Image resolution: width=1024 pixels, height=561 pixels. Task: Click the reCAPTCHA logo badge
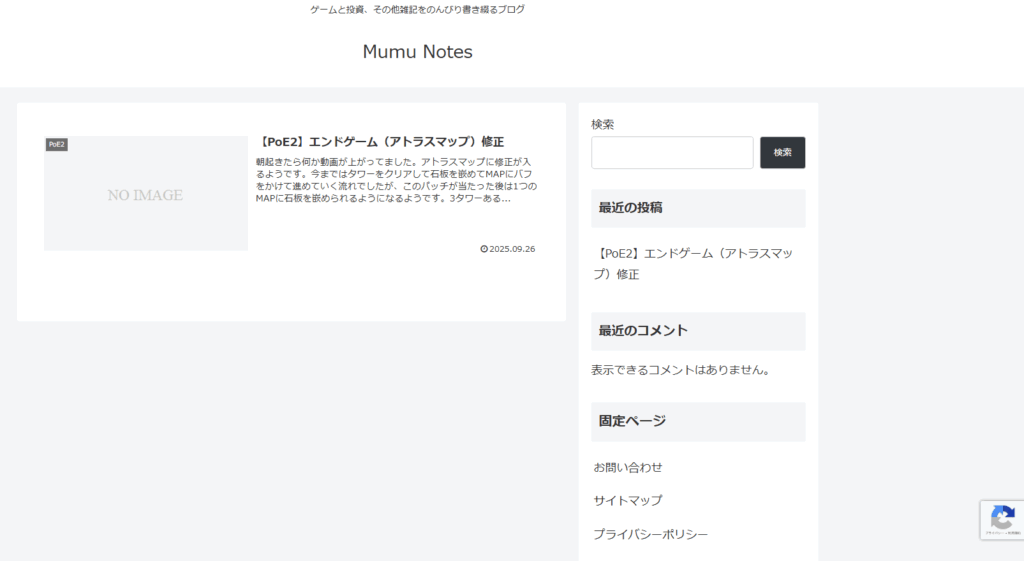[x=1002, y=517]
